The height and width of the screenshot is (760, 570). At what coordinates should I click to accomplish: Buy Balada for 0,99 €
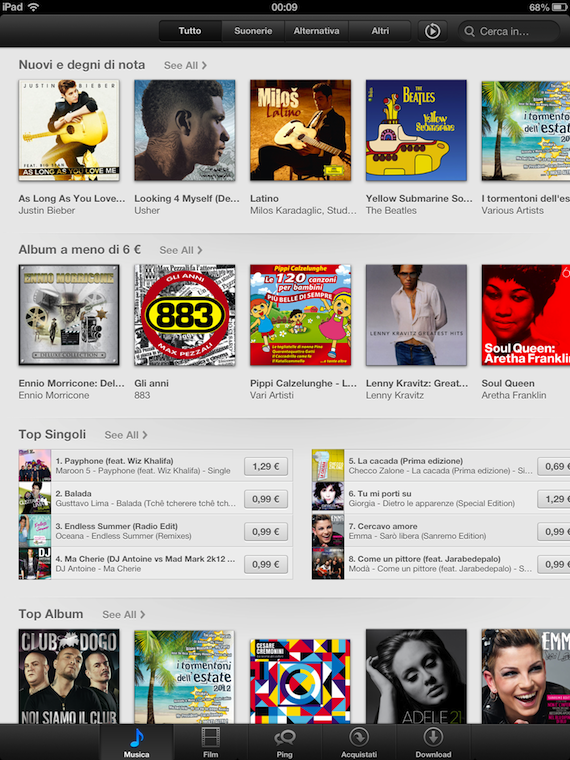(x=266, y=499)
